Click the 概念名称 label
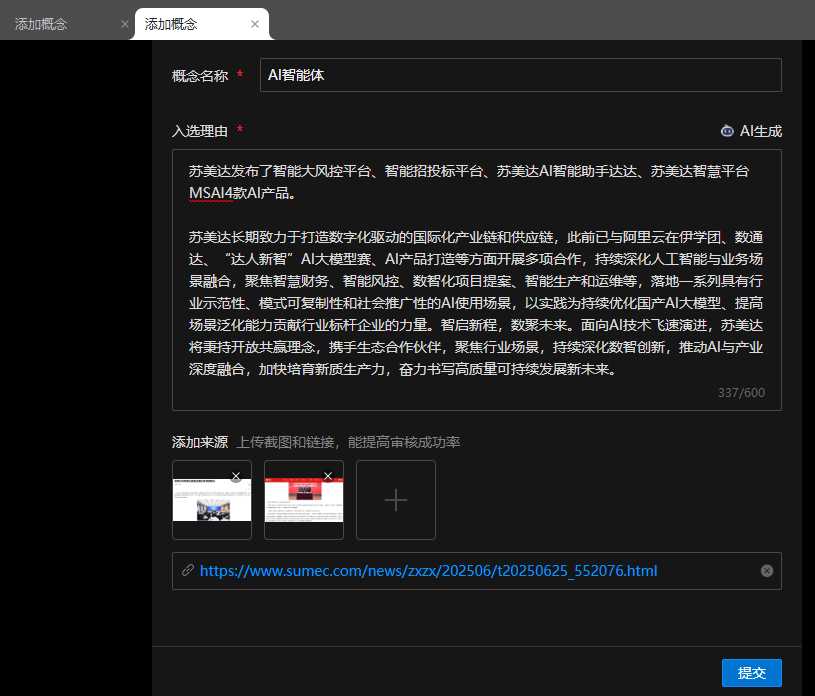 (200, 76)
